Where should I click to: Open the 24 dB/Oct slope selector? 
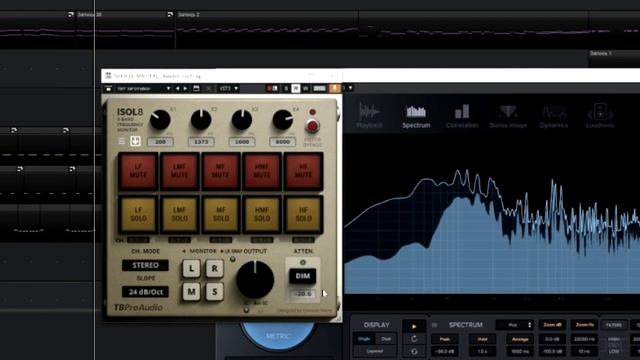[145, 292]
